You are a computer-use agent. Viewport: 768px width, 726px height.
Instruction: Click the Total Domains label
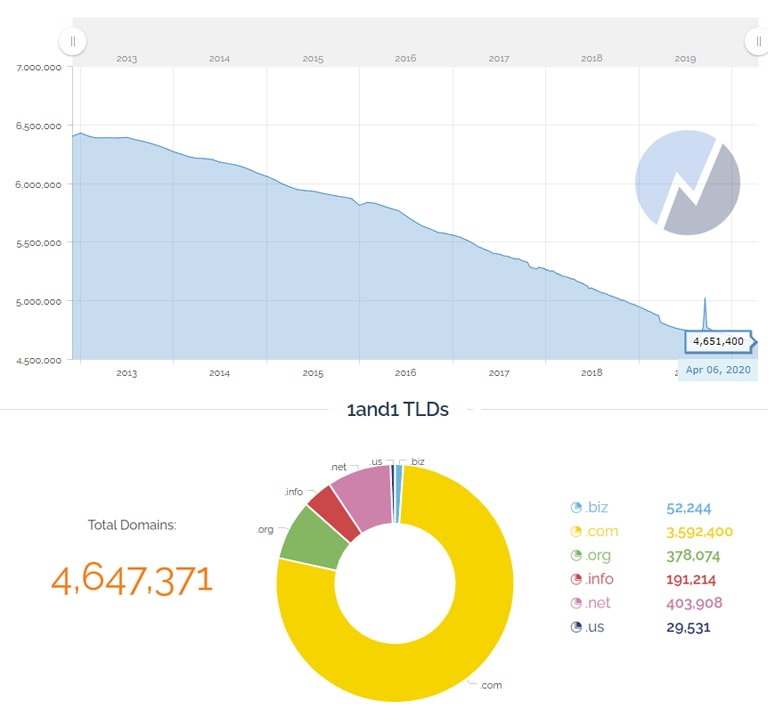132,525
